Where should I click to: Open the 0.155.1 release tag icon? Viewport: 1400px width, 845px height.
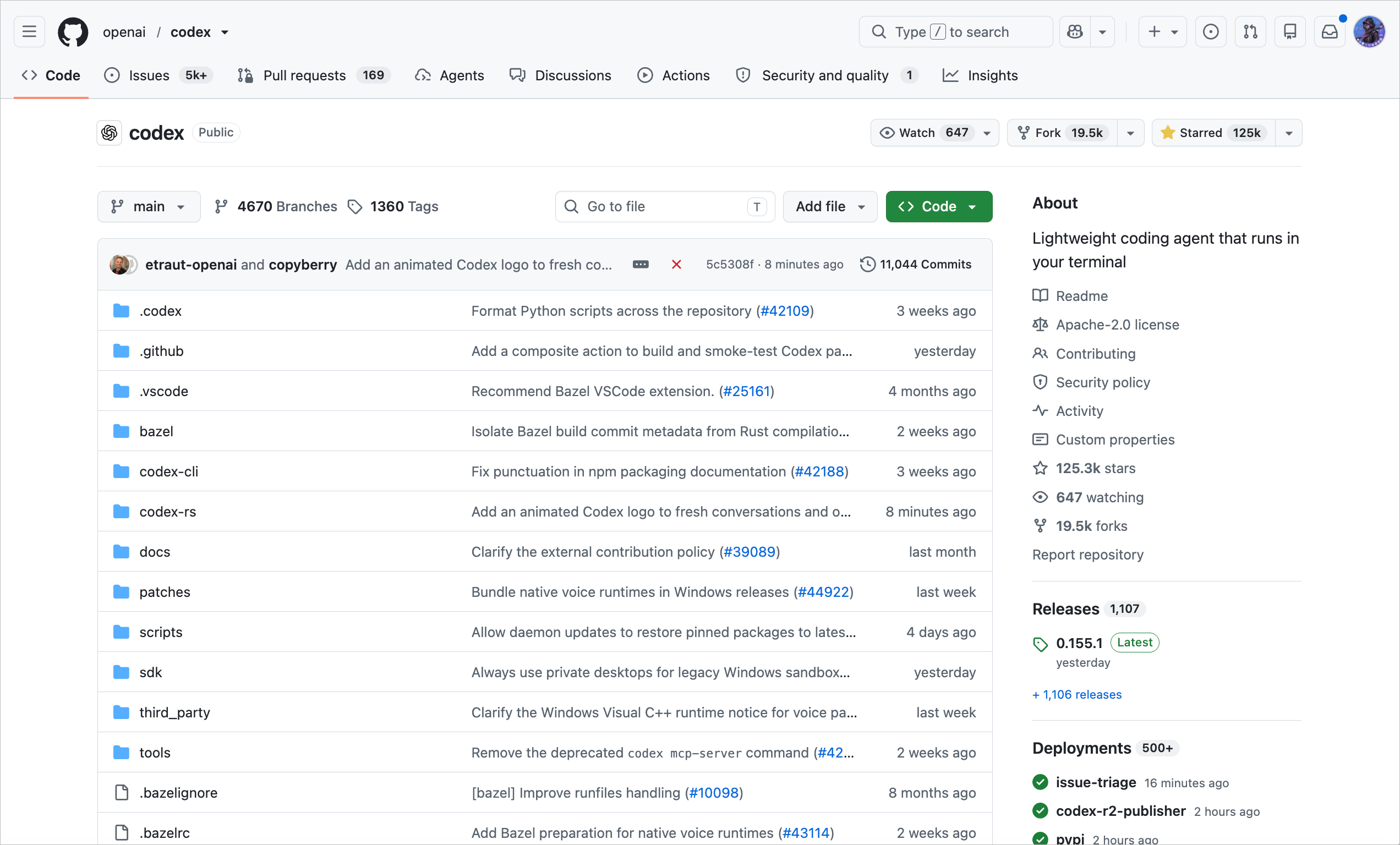(1040, 644)
